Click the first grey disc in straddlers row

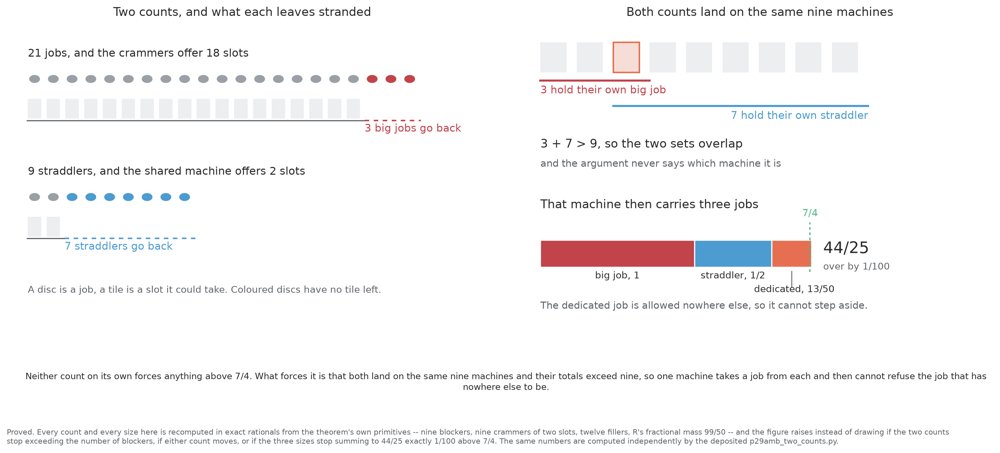coord(34,197)
